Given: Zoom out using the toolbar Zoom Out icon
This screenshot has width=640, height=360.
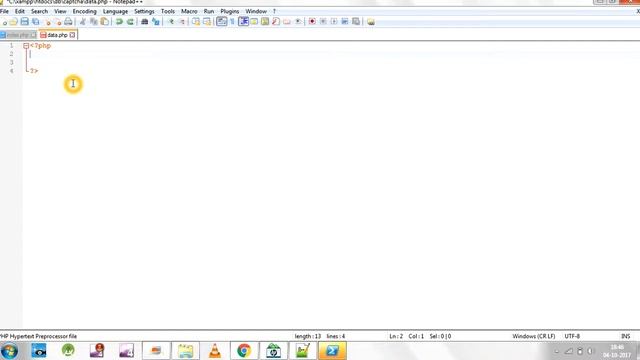Looking at the screenshot, I should point(182,22).
